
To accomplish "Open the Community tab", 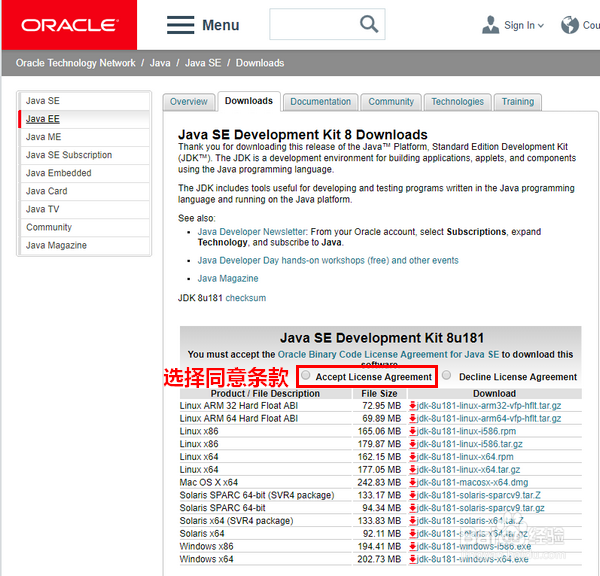I will pyautogui.click(x=391, y=102).
